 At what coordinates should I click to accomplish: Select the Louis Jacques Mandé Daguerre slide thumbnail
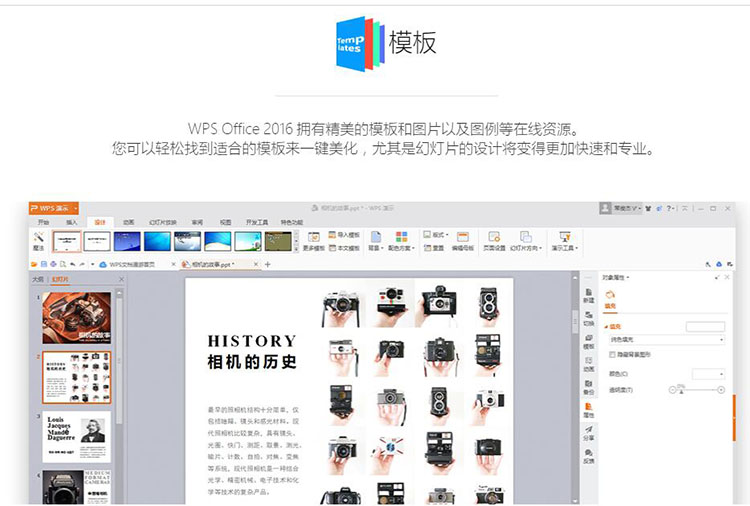76,437
